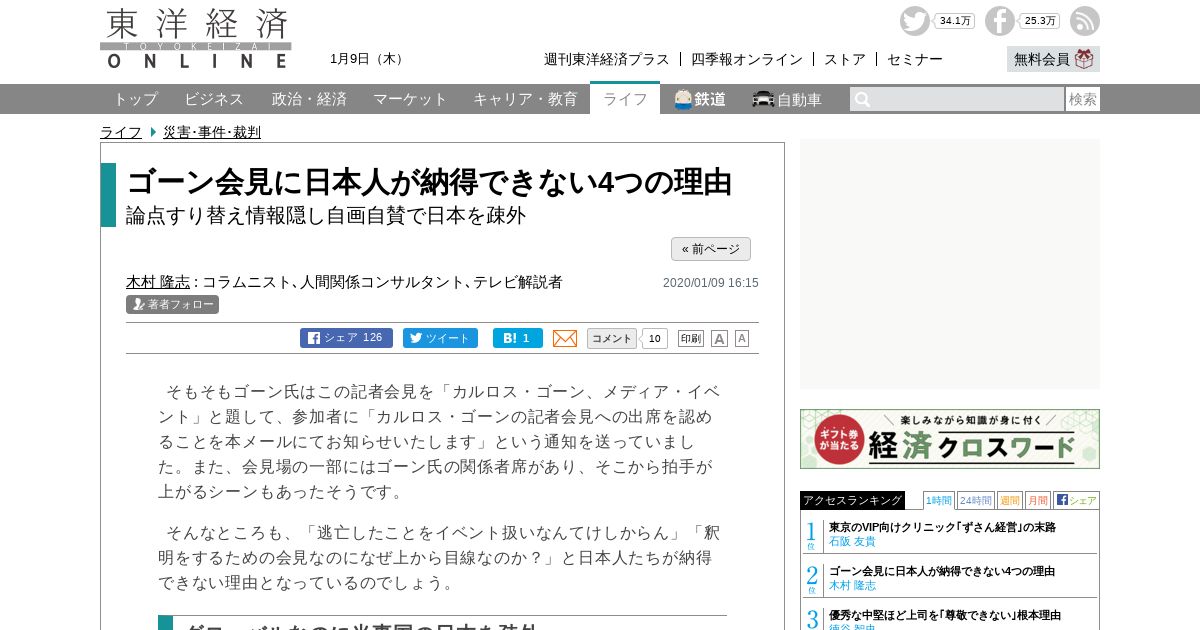The height and width of the screenshot is (630, 1200).
Task: Go to previous page via « 前ページ
Action: point(711,249)
